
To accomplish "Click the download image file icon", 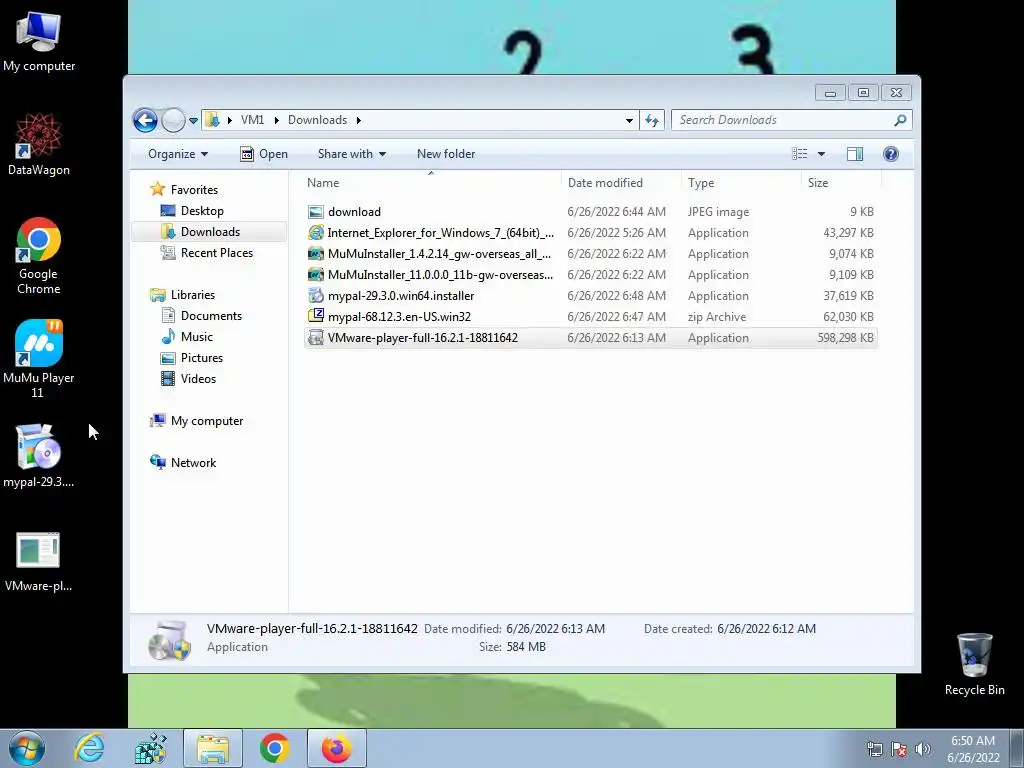I will 315,212.
